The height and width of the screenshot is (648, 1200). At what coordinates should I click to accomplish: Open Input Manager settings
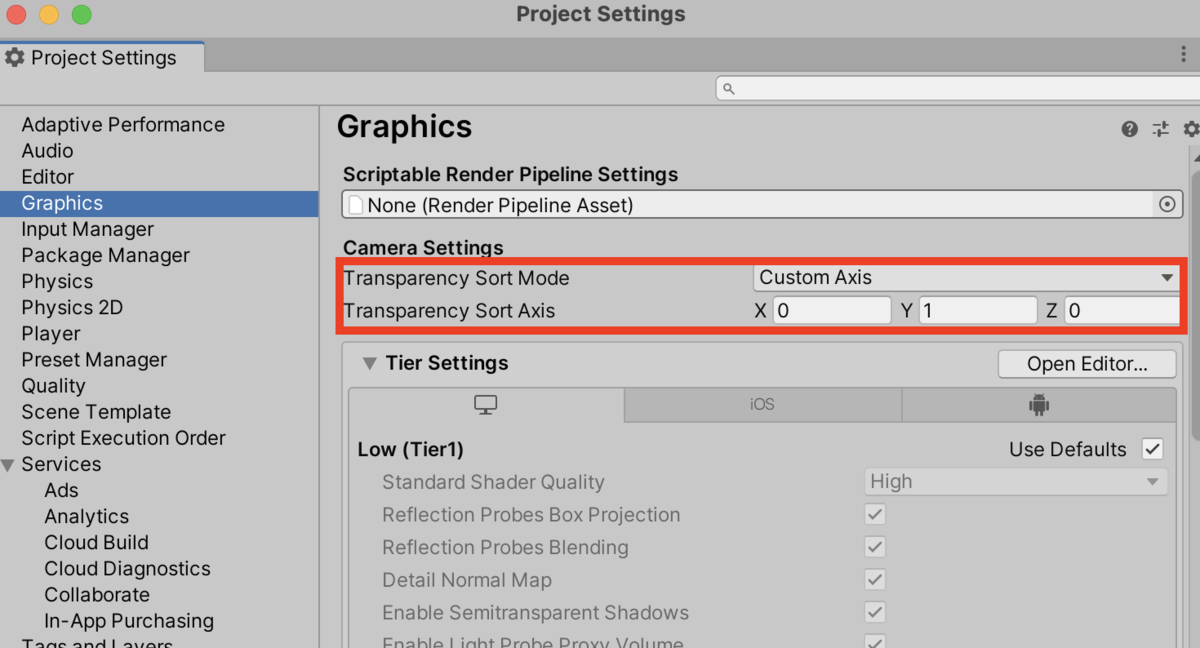coord(88,229)
